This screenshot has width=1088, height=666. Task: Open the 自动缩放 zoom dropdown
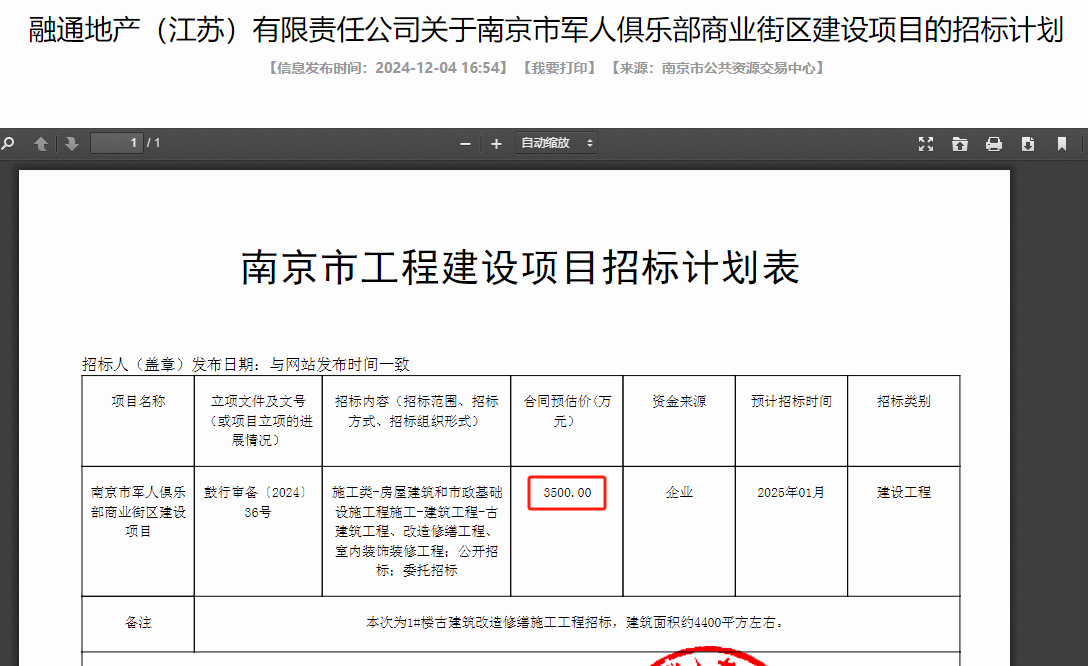pyautogui.click(x=556, y=143)
